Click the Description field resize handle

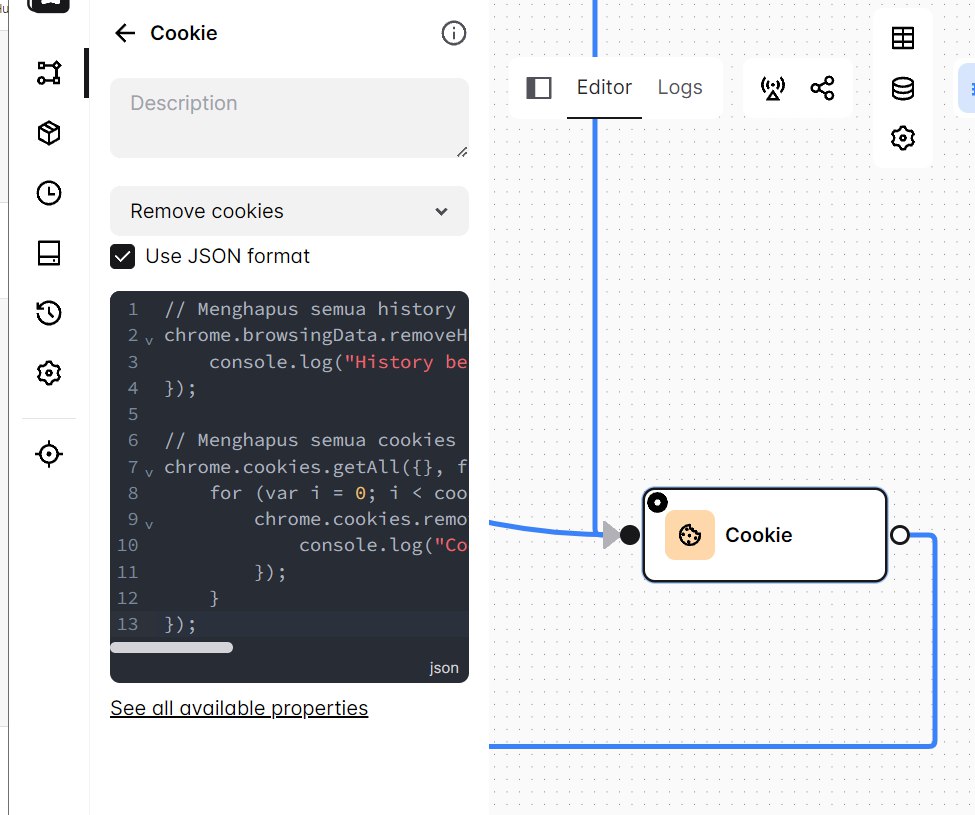(x=462, y=152)
